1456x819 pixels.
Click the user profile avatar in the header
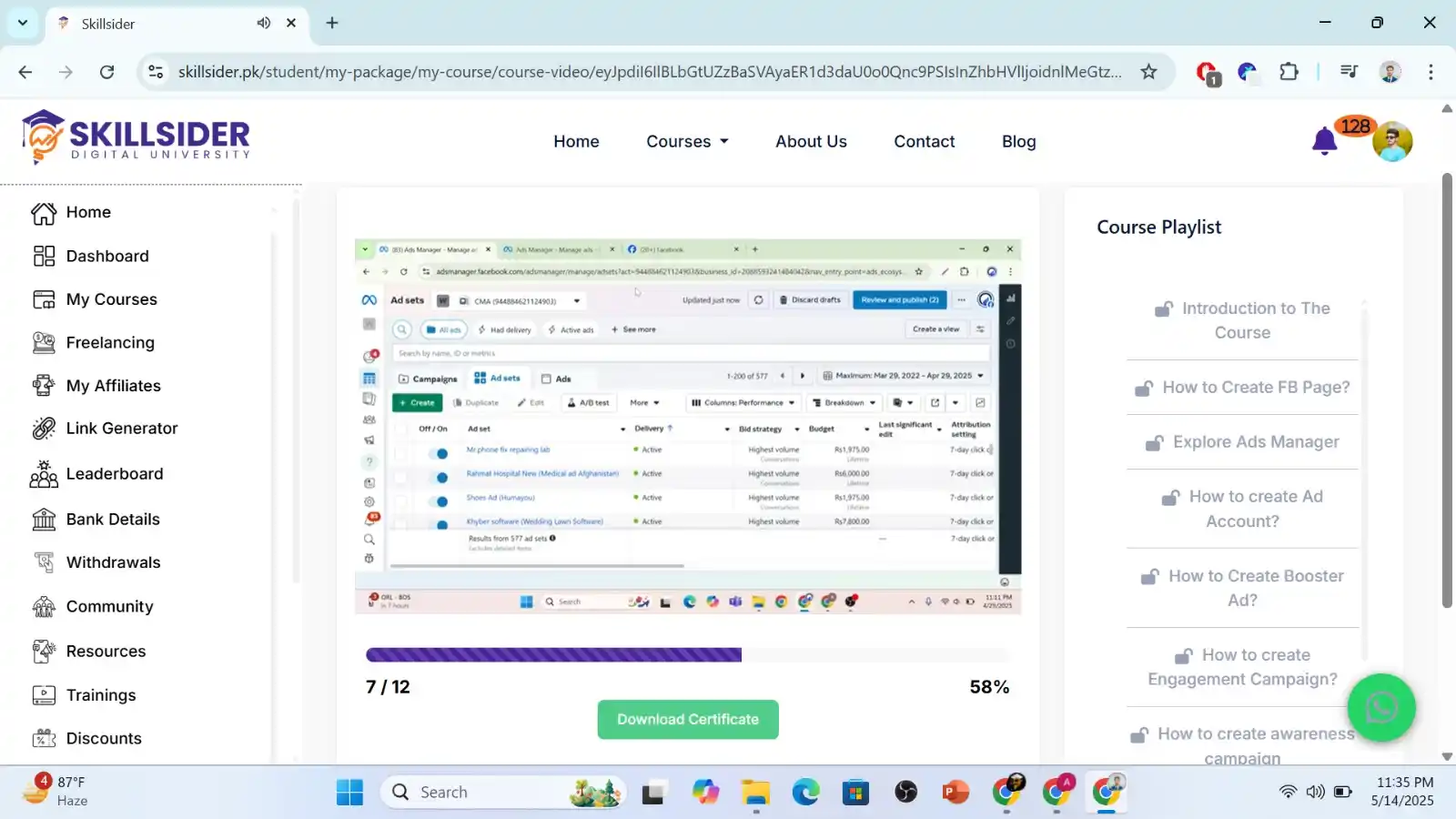pos(1392,141)
